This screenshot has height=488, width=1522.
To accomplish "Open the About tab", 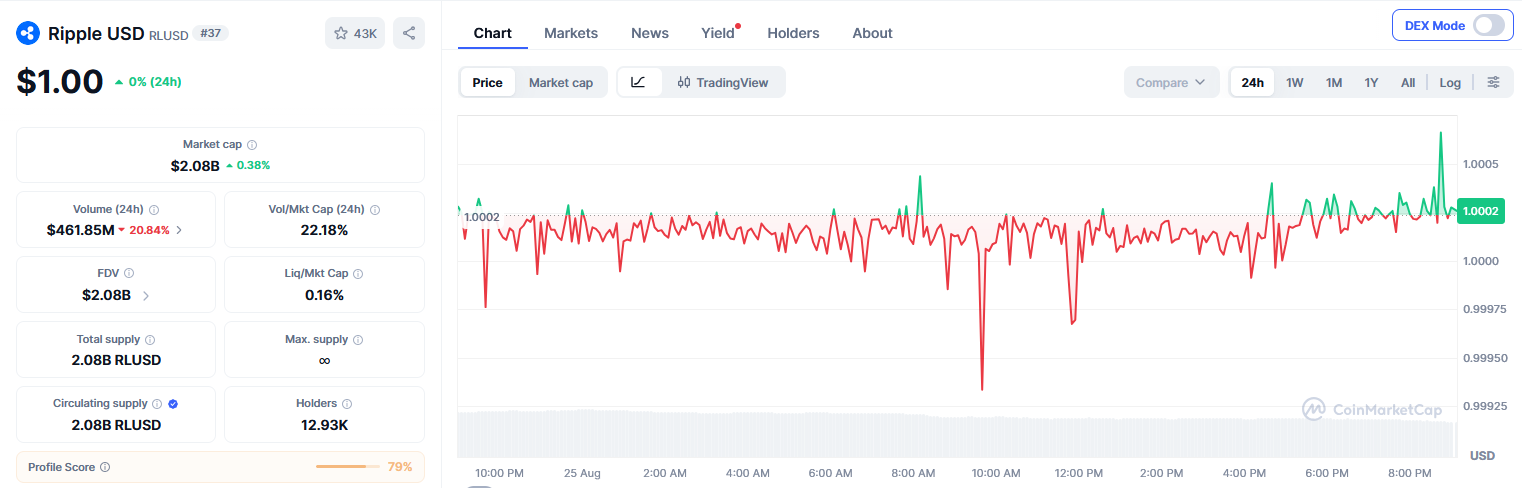I will pyautogui.click(x=872, y=33).
